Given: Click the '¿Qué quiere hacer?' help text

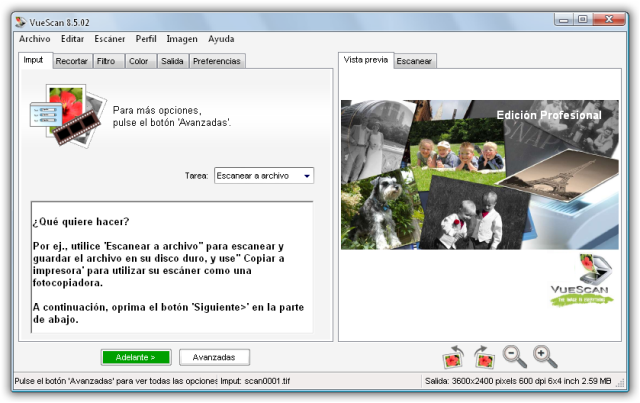Looking at the screenshot, I should (x=81, y=222).
